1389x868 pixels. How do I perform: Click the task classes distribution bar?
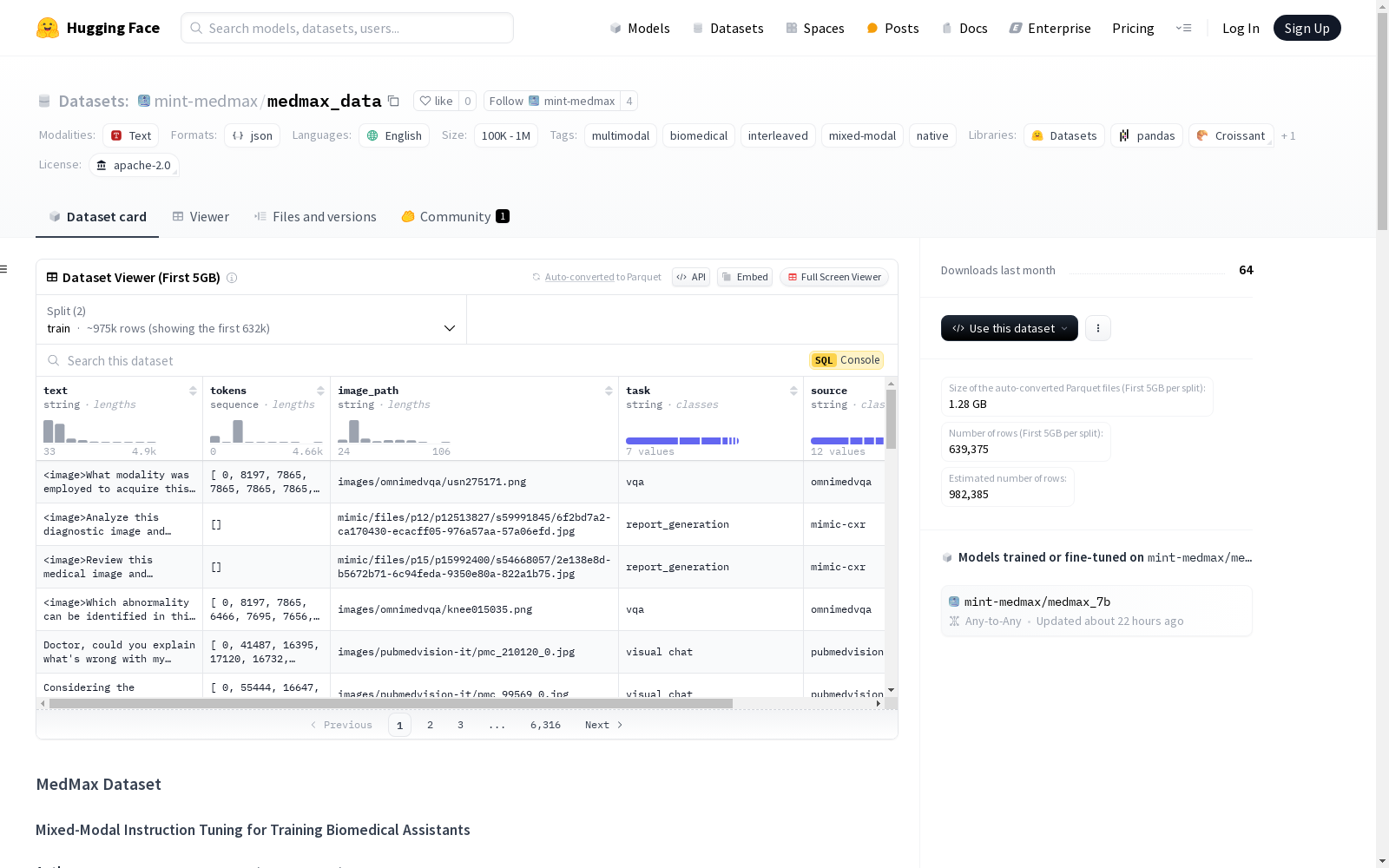coord(682,441)
